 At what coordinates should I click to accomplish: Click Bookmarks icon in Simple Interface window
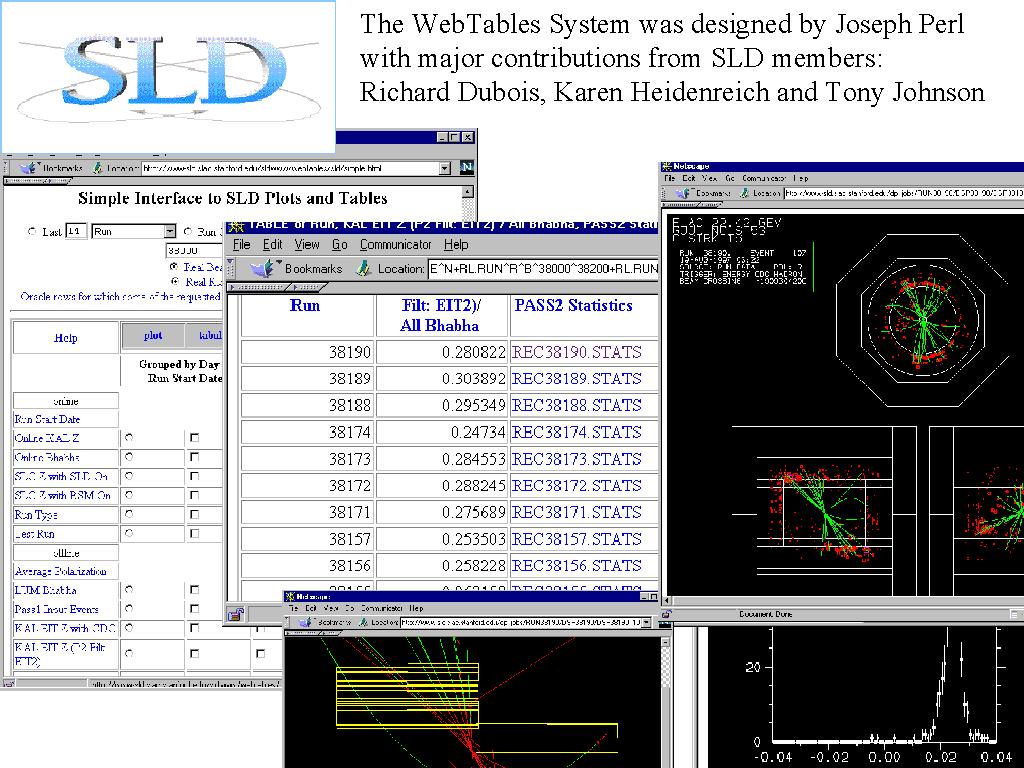(x=26, y=168)
